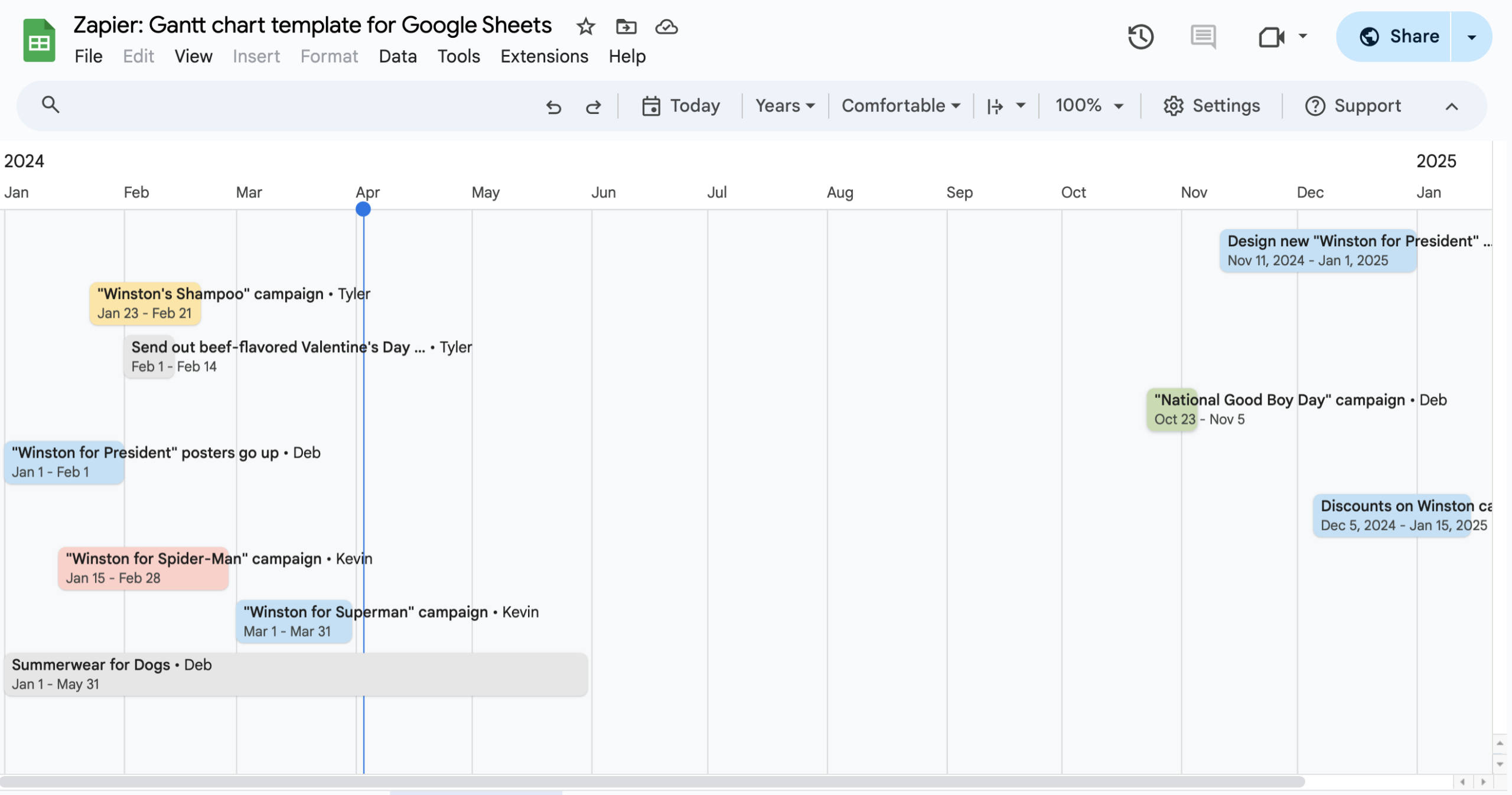Open the Extensions menu
Image resolution: width=1512 pixels, height=795 pixels.
click(544, 56)
